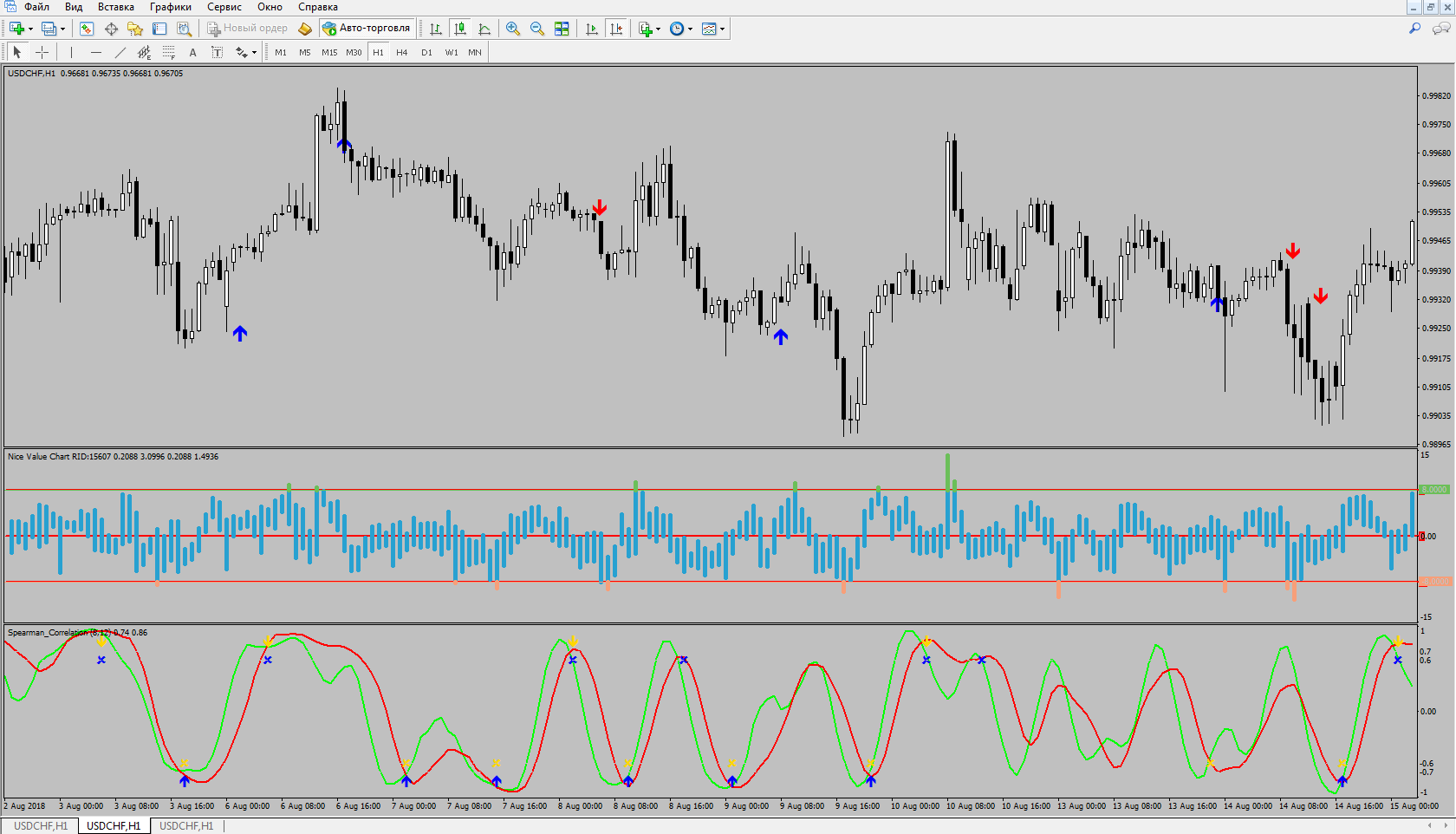Draw a vertical line tool
This screenshot has width=1456, height=834.
[72, 52]
